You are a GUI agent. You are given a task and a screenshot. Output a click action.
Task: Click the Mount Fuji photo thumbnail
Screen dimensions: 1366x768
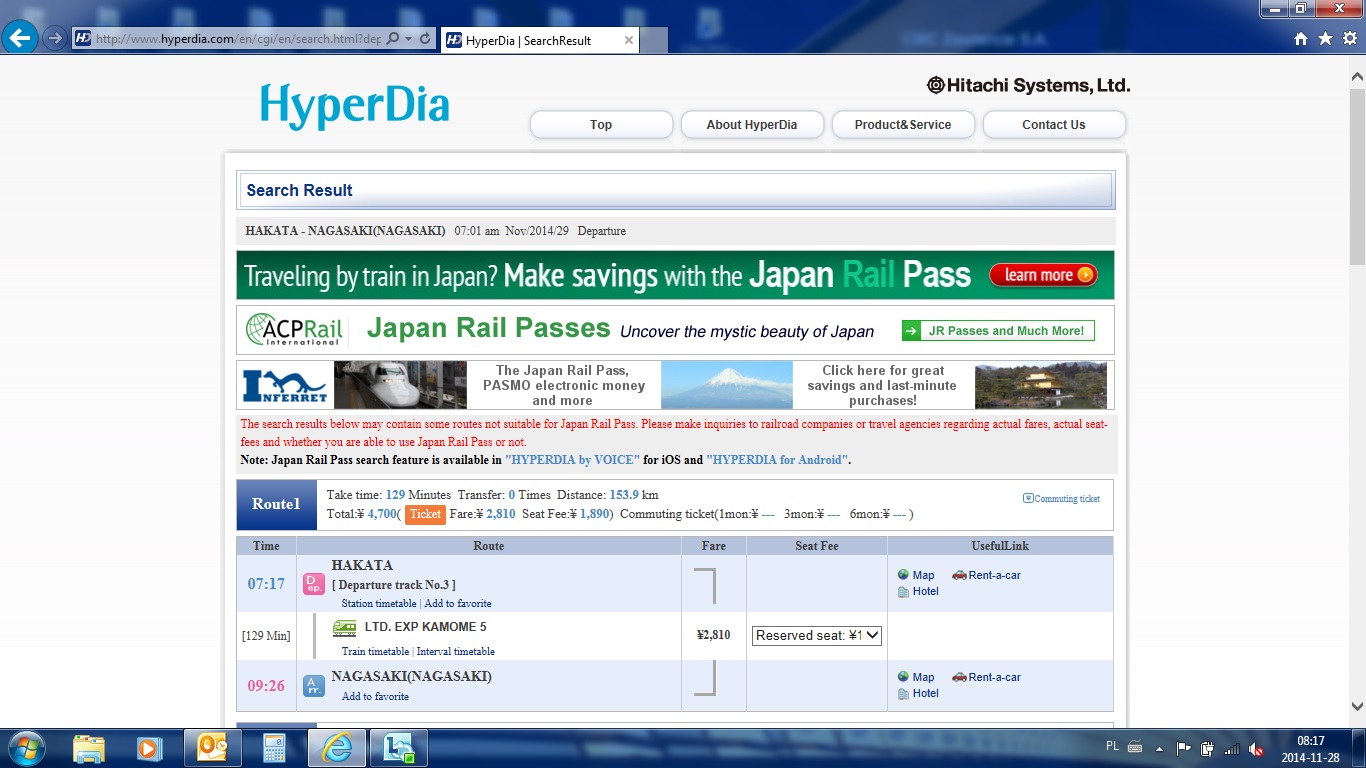pyautogui.click(x=727, y=385)
